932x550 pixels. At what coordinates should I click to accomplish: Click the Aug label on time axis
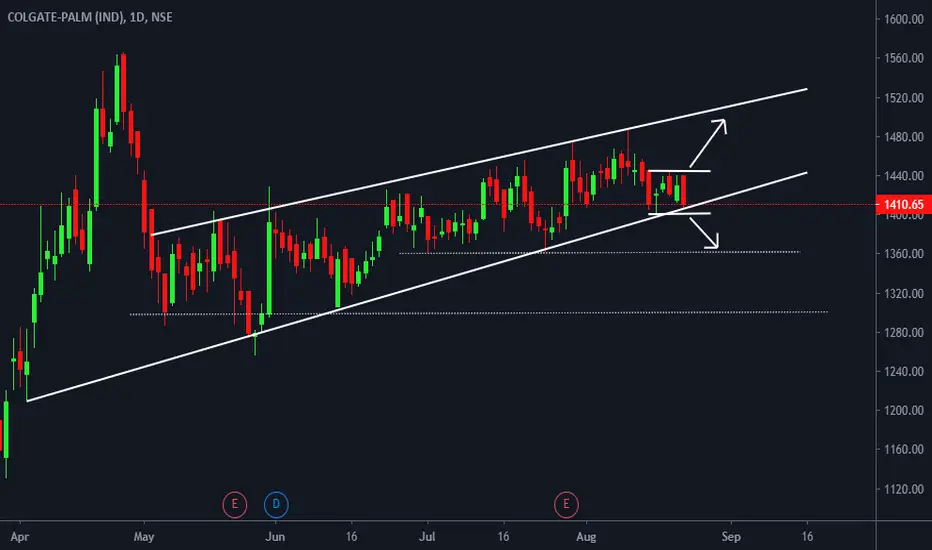(x=586, y=536)
